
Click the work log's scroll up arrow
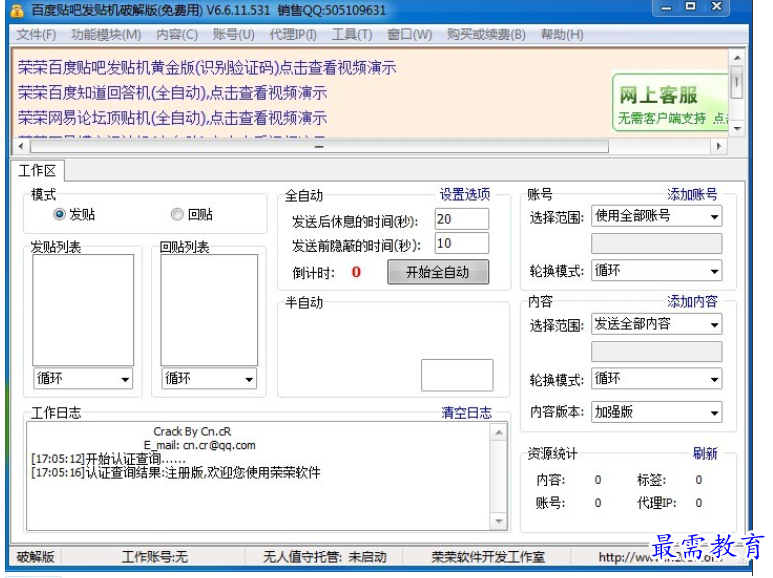pos(499,433)
